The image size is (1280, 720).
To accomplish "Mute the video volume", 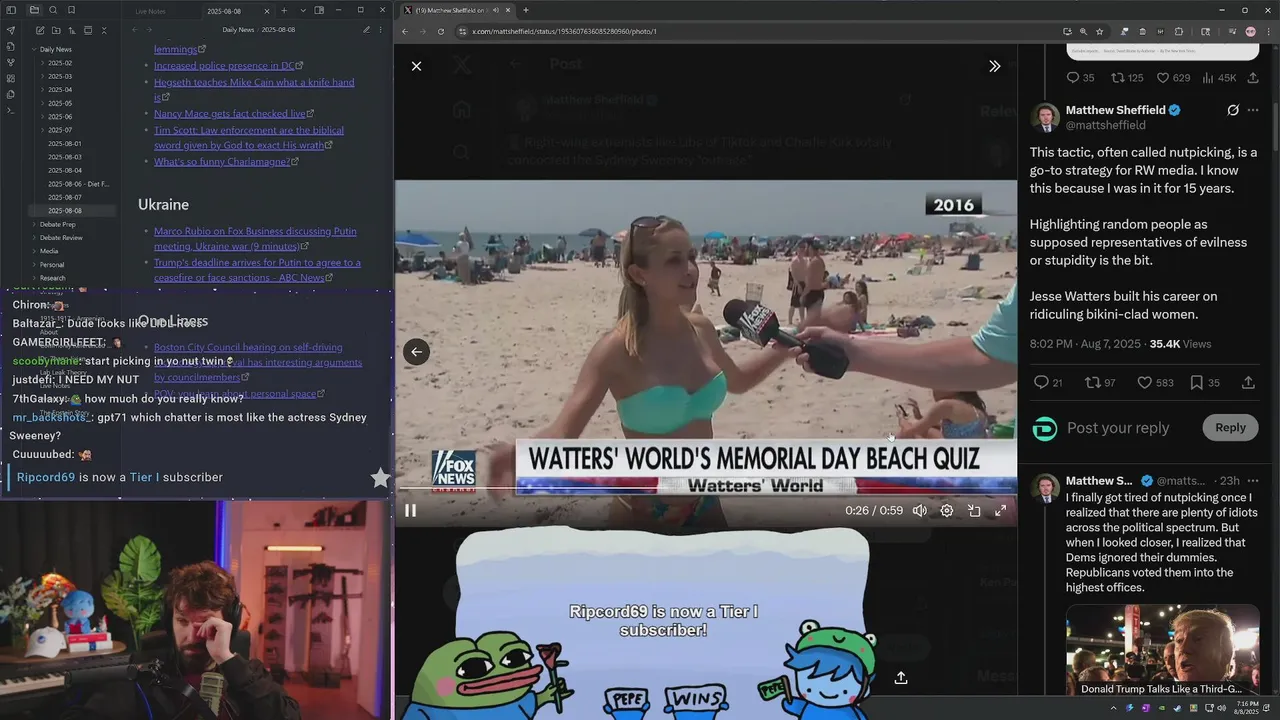I will click(x=919, y=510).
